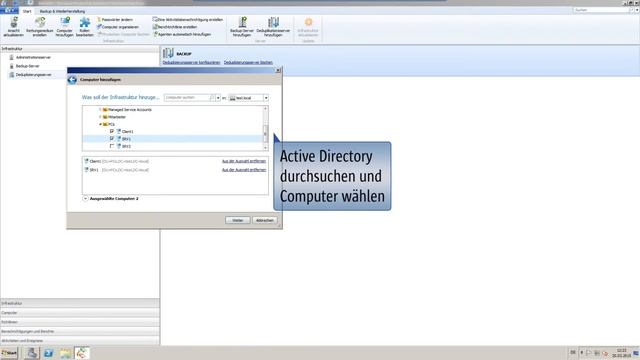Image resolution: width=640 pixels, height=360 pixels.
Task: Click Passwörter ändern in the ribbon
Action: 115,20
